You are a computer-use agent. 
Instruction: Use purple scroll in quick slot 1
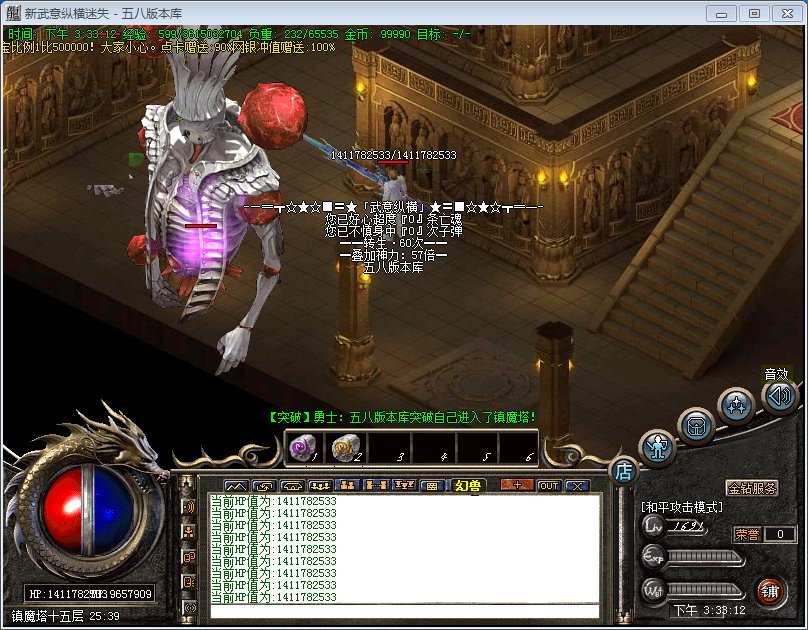(304, 449)
